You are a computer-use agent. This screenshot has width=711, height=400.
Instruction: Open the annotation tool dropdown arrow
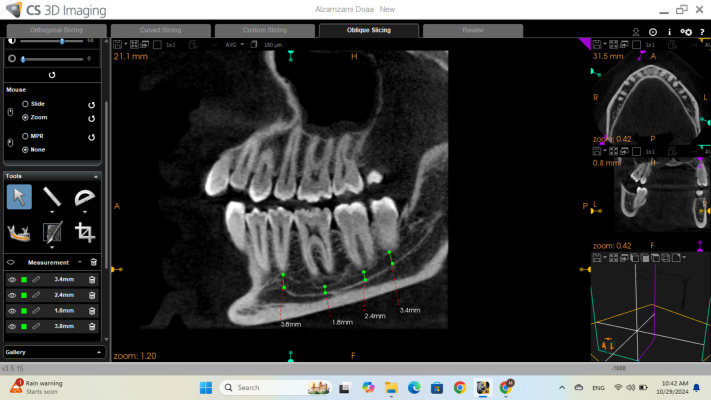point(52,247)
